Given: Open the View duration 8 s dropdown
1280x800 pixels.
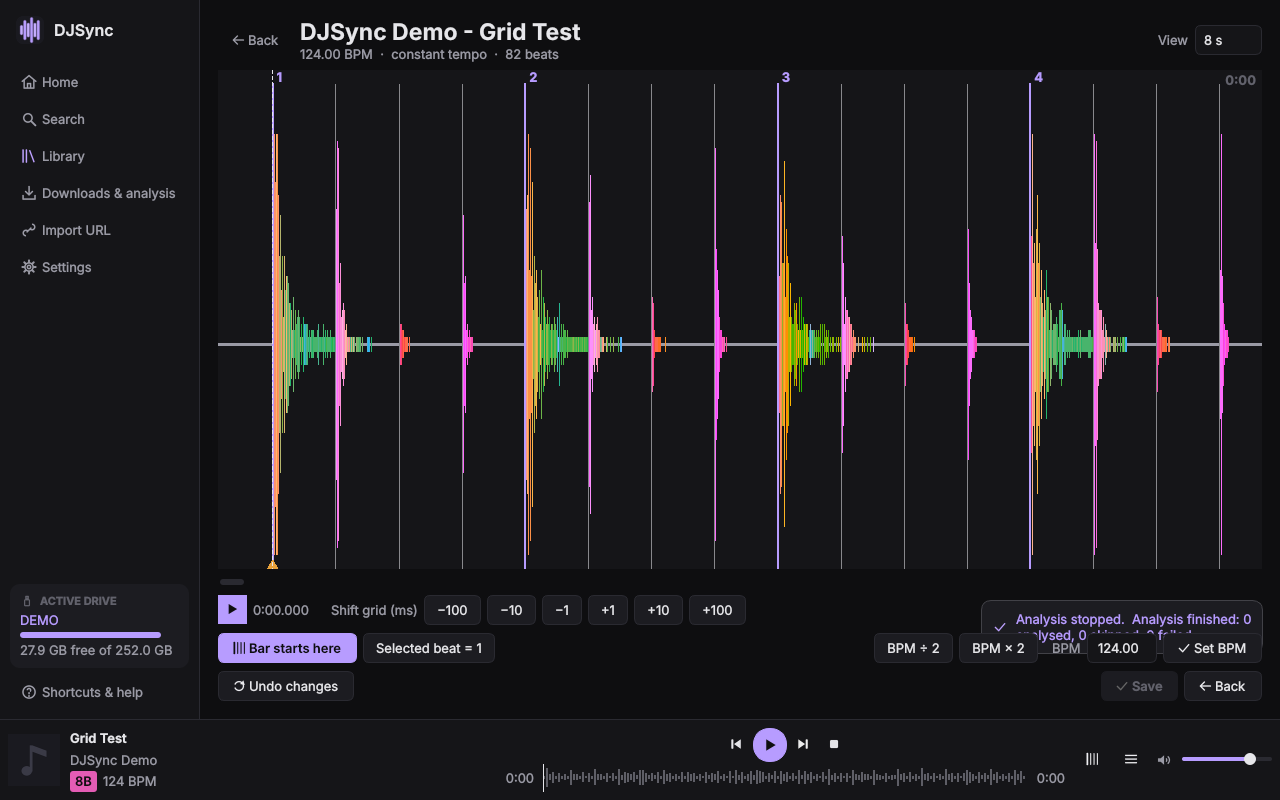Looking at the screenshot, I should tap(1228, 40).
